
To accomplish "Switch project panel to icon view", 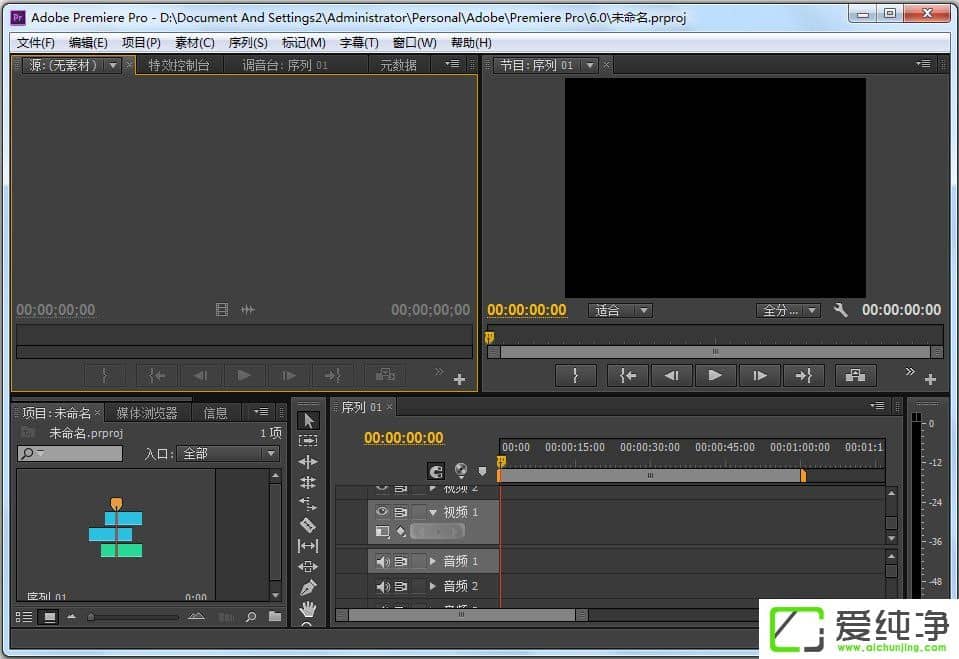I will pos(50,617).
